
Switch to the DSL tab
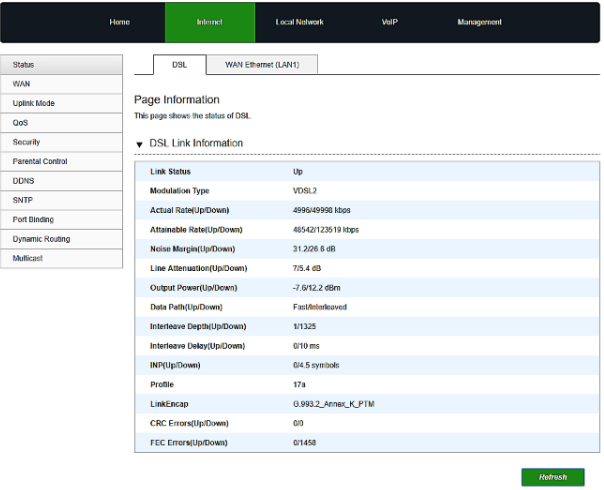coord(179,65)
